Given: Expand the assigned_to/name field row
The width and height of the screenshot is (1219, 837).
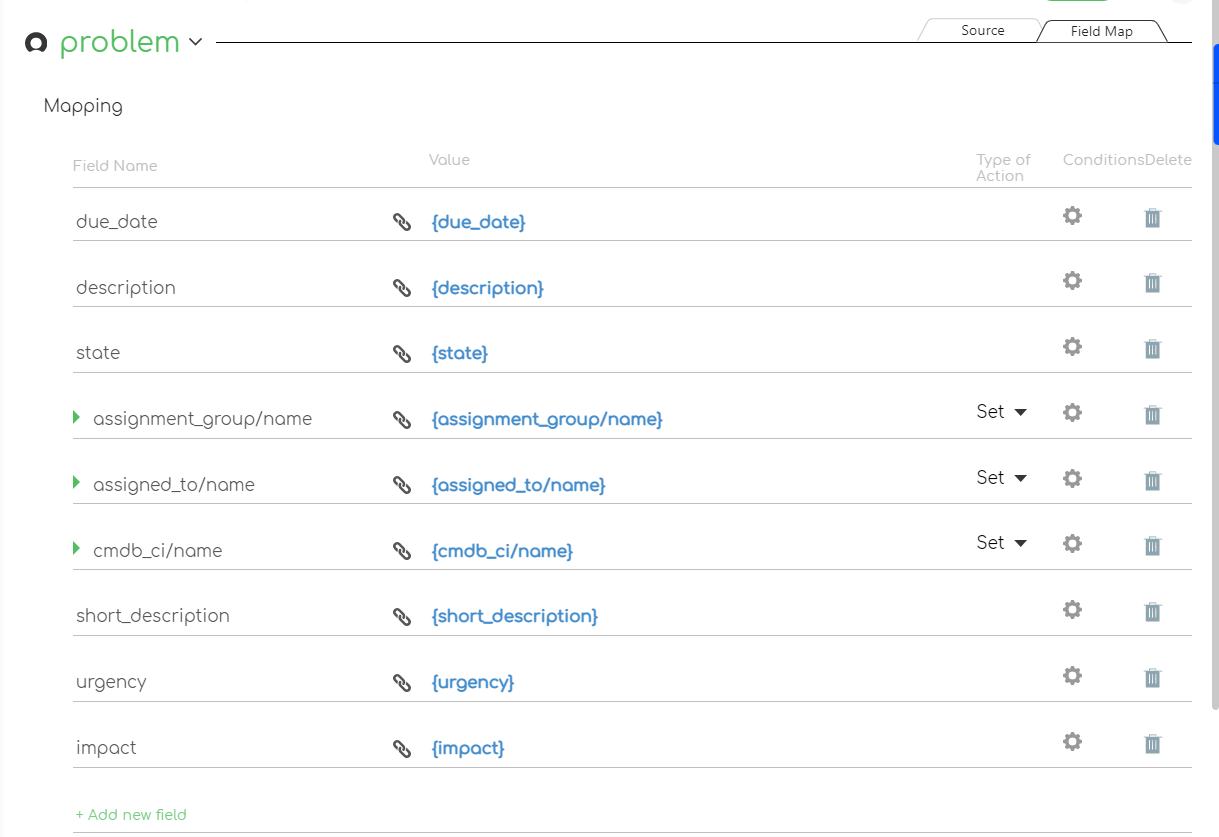Looking at the screenshot, I should pos(77,483).
